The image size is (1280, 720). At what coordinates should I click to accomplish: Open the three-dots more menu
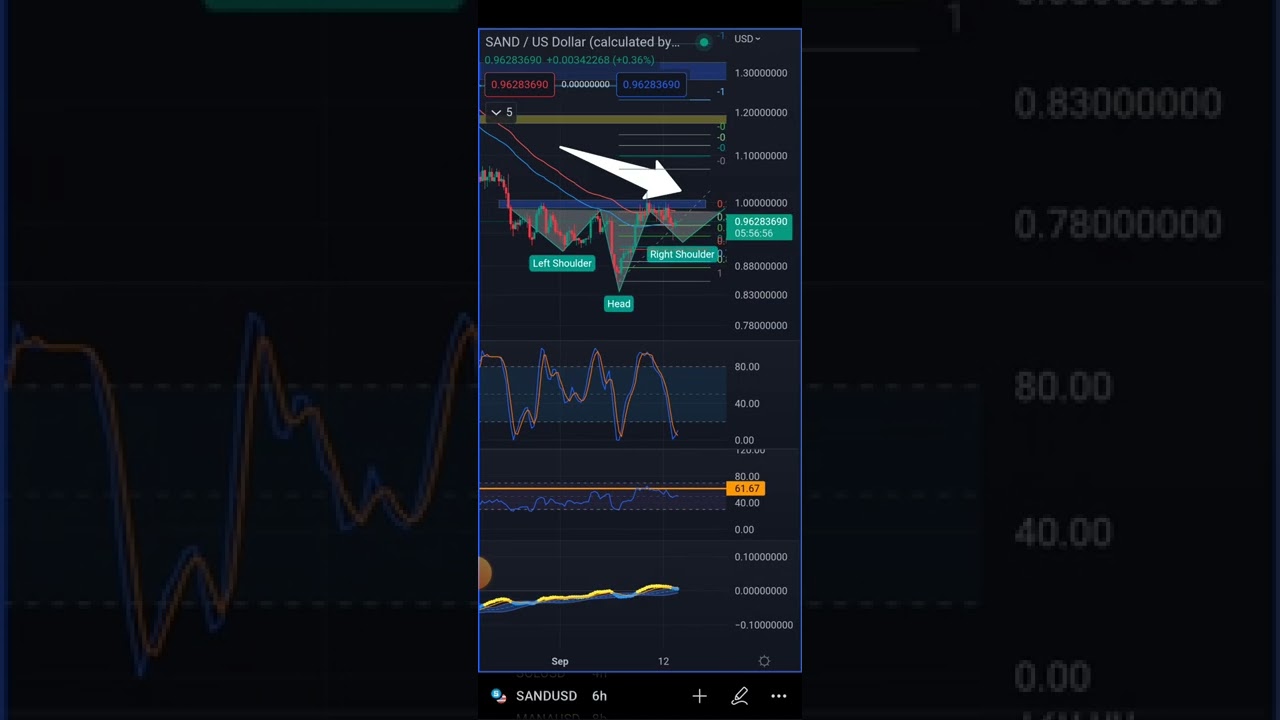point(779,696)
